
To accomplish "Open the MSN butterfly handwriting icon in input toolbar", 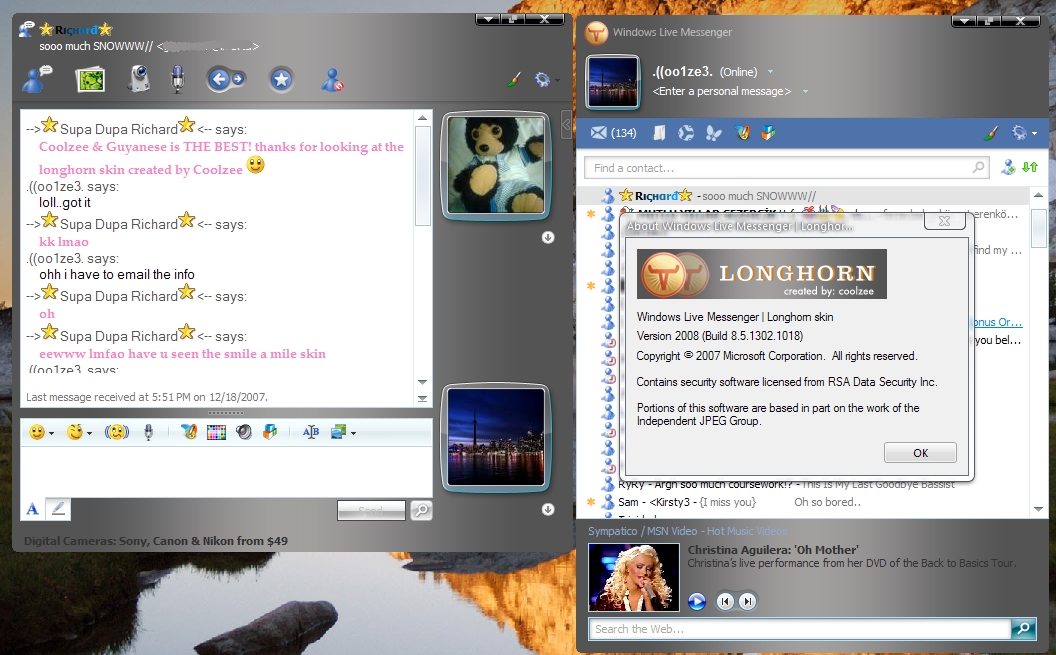I will click(x=189, y=432).
